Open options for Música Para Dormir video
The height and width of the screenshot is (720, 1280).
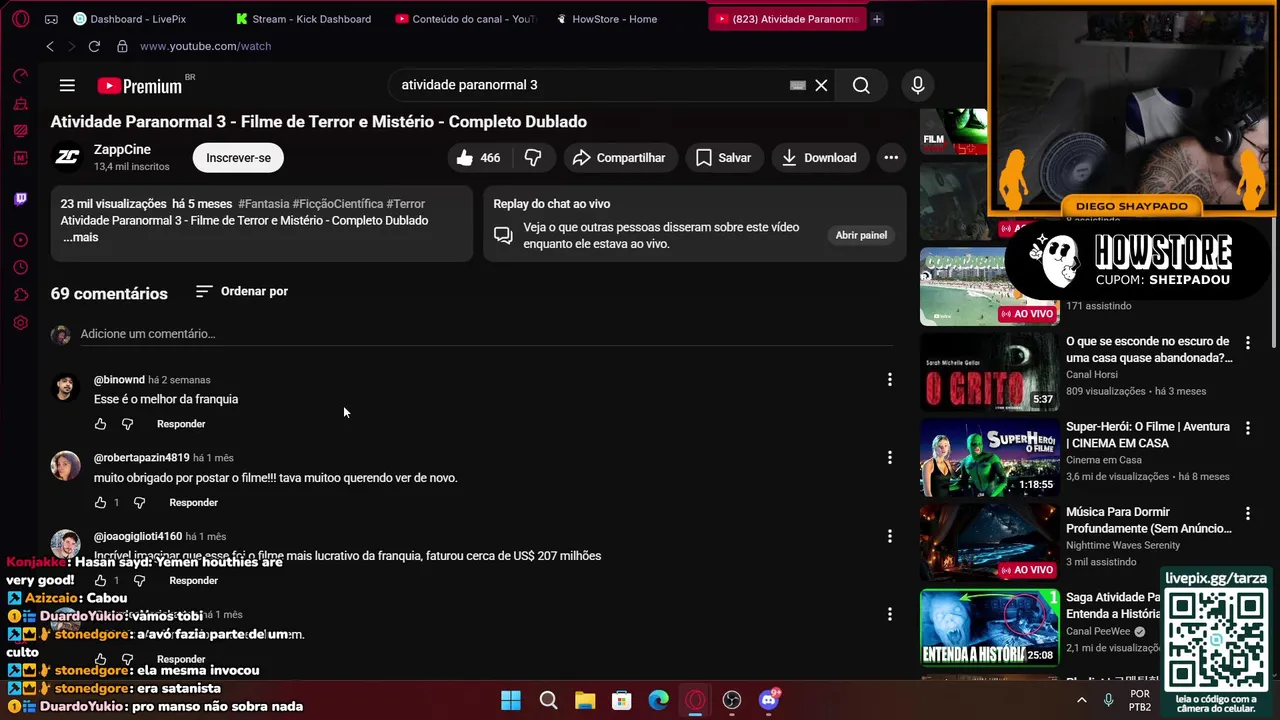click(1247, 513)
